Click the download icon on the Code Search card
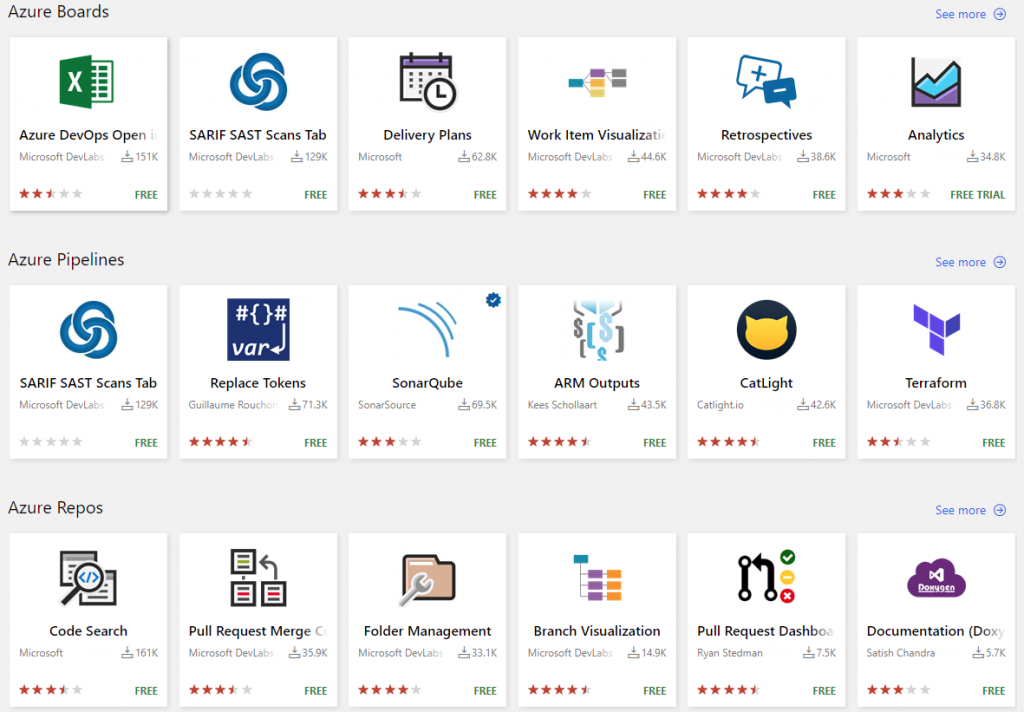Viewport: 1024px width, 712px height. (127, 653)
